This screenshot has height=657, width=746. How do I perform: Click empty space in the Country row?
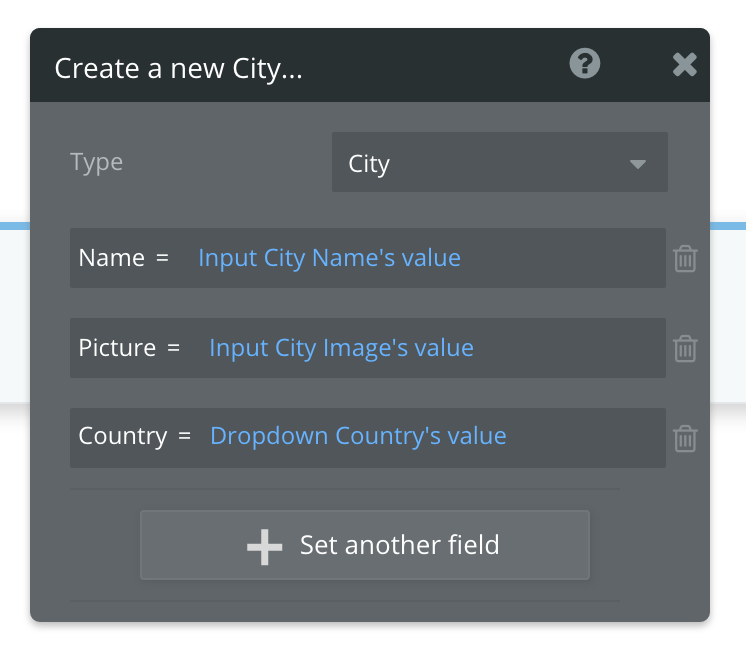pos(585,437)
